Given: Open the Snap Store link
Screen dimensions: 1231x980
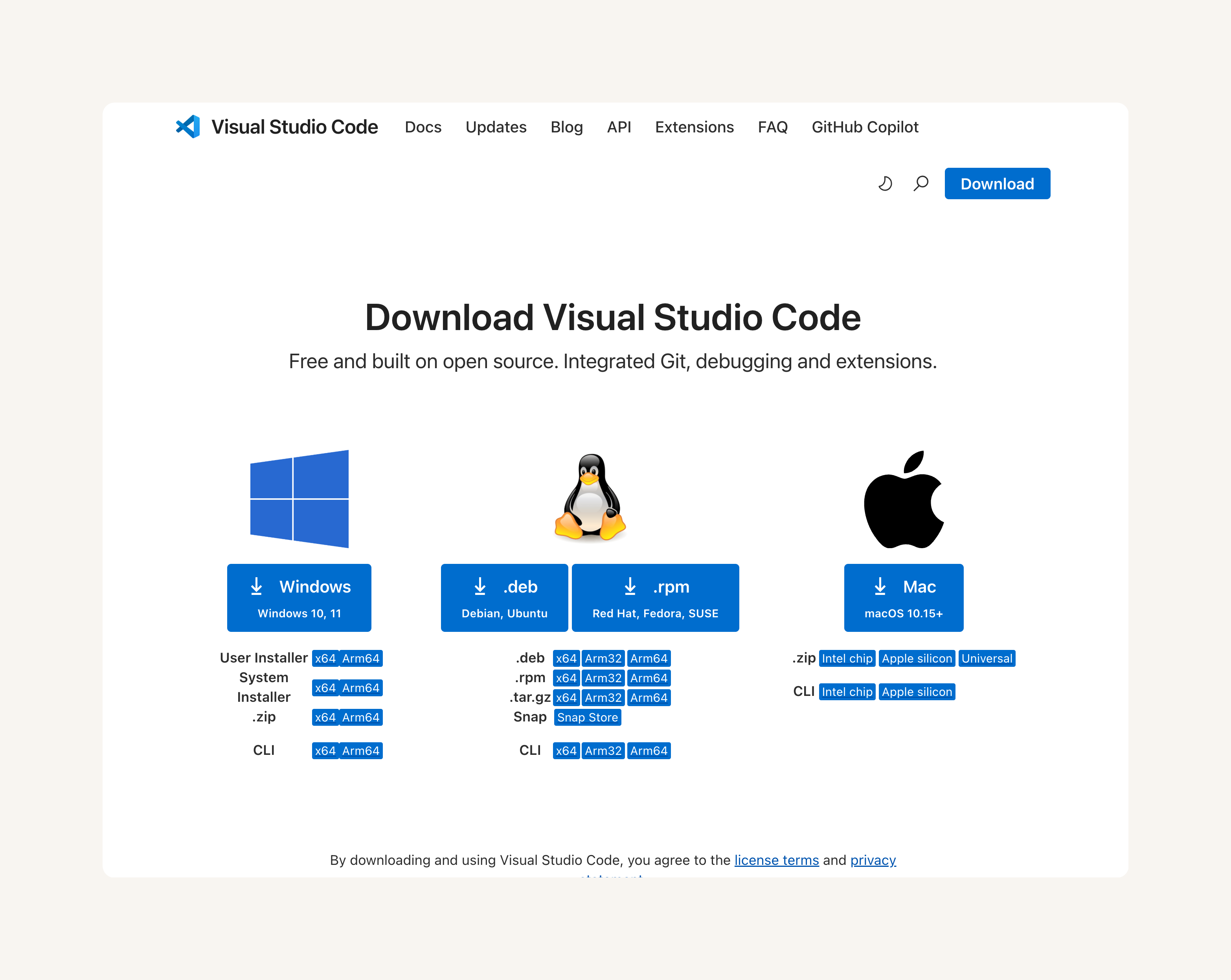Looking at the screenshot, I should coord(588,718).
